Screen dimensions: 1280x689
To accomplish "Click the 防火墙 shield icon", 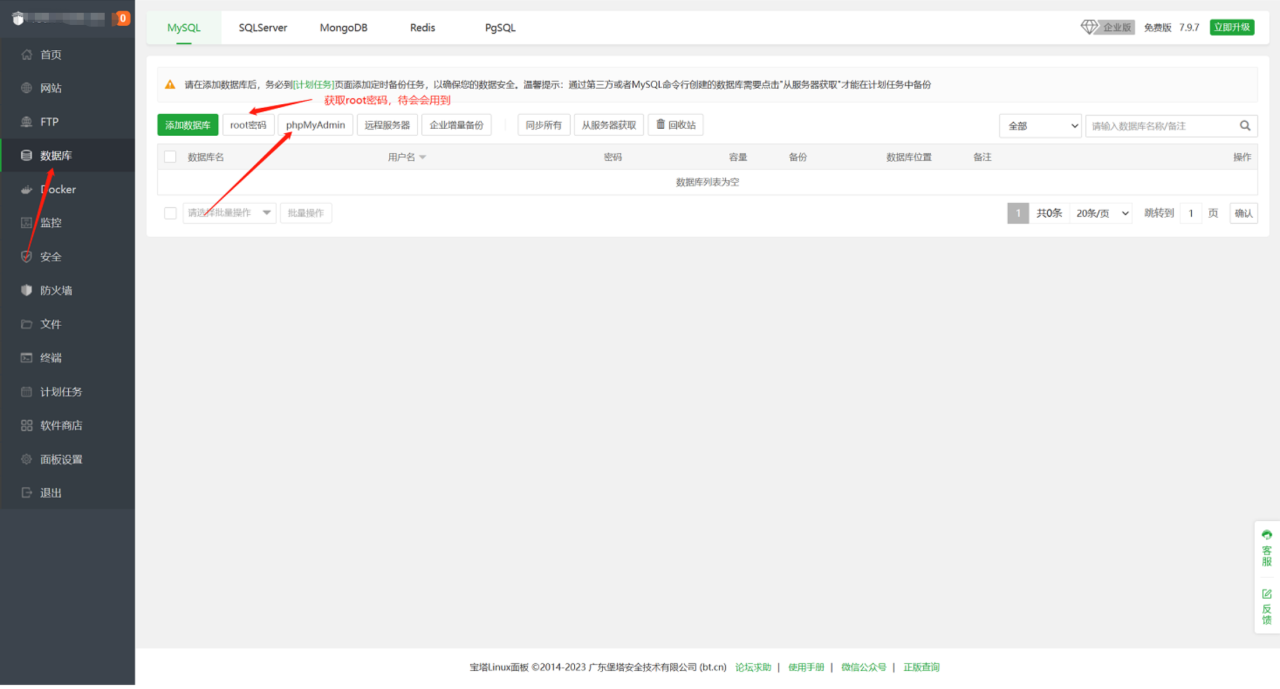I will (x=27, y=290).
